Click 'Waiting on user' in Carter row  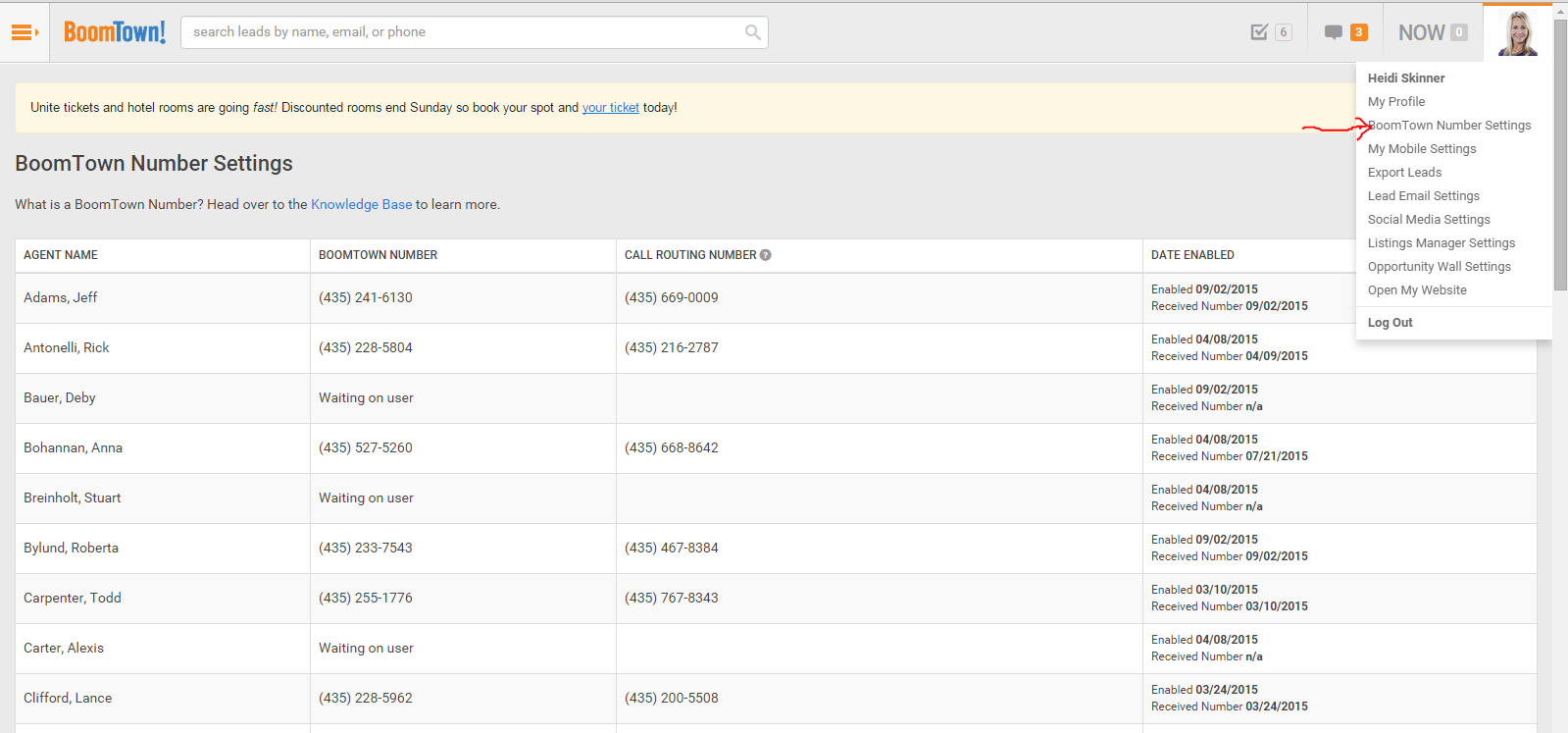coord(366,648)
